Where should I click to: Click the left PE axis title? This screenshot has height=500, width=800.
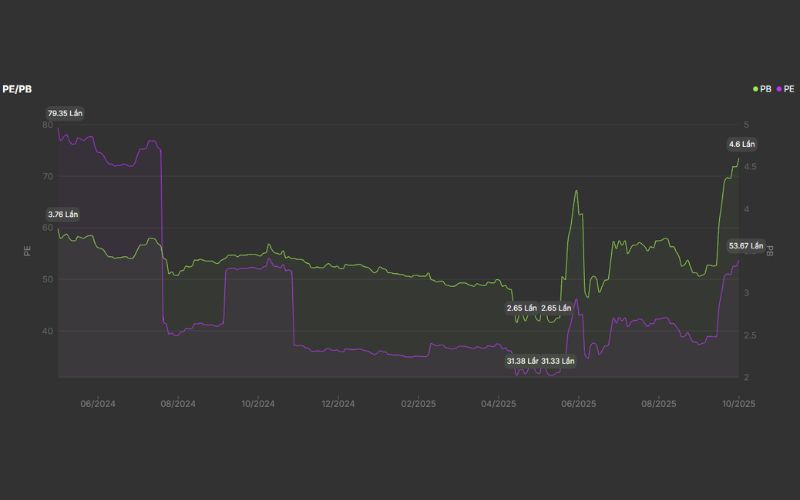[x=28, y=250]
